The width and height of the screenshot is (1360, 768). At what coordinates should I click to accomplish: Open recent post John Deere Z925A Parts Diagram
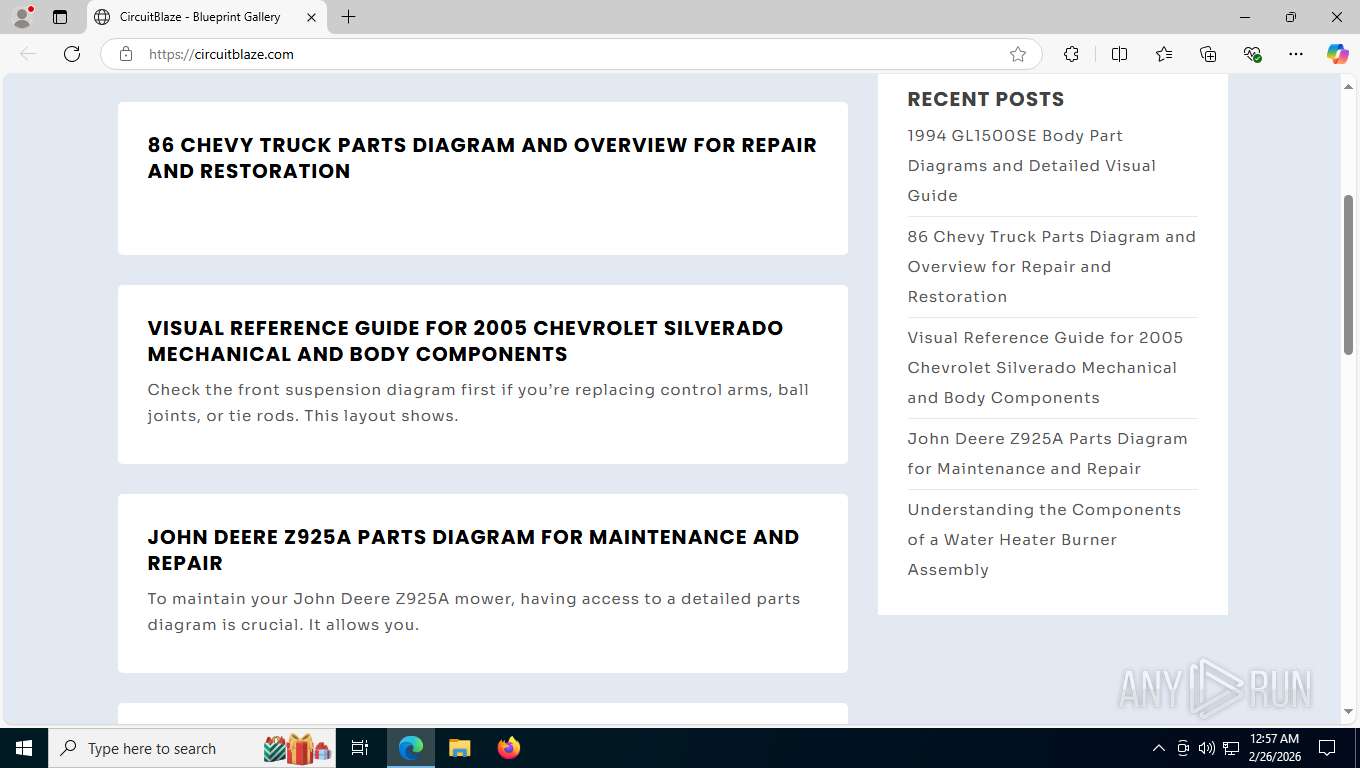(x=1047, y=453)
